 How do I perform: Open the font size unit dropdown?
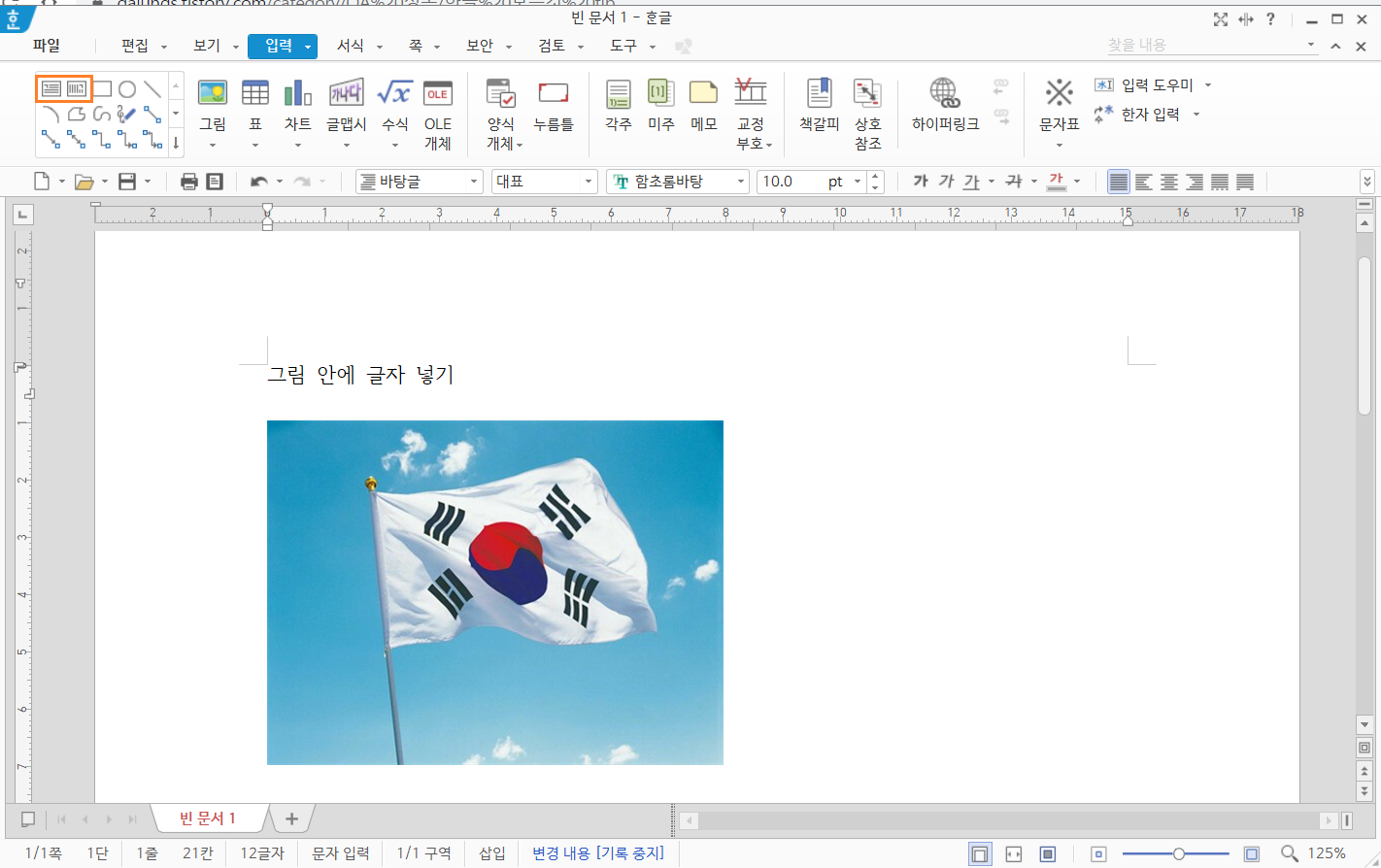(858, 182)
